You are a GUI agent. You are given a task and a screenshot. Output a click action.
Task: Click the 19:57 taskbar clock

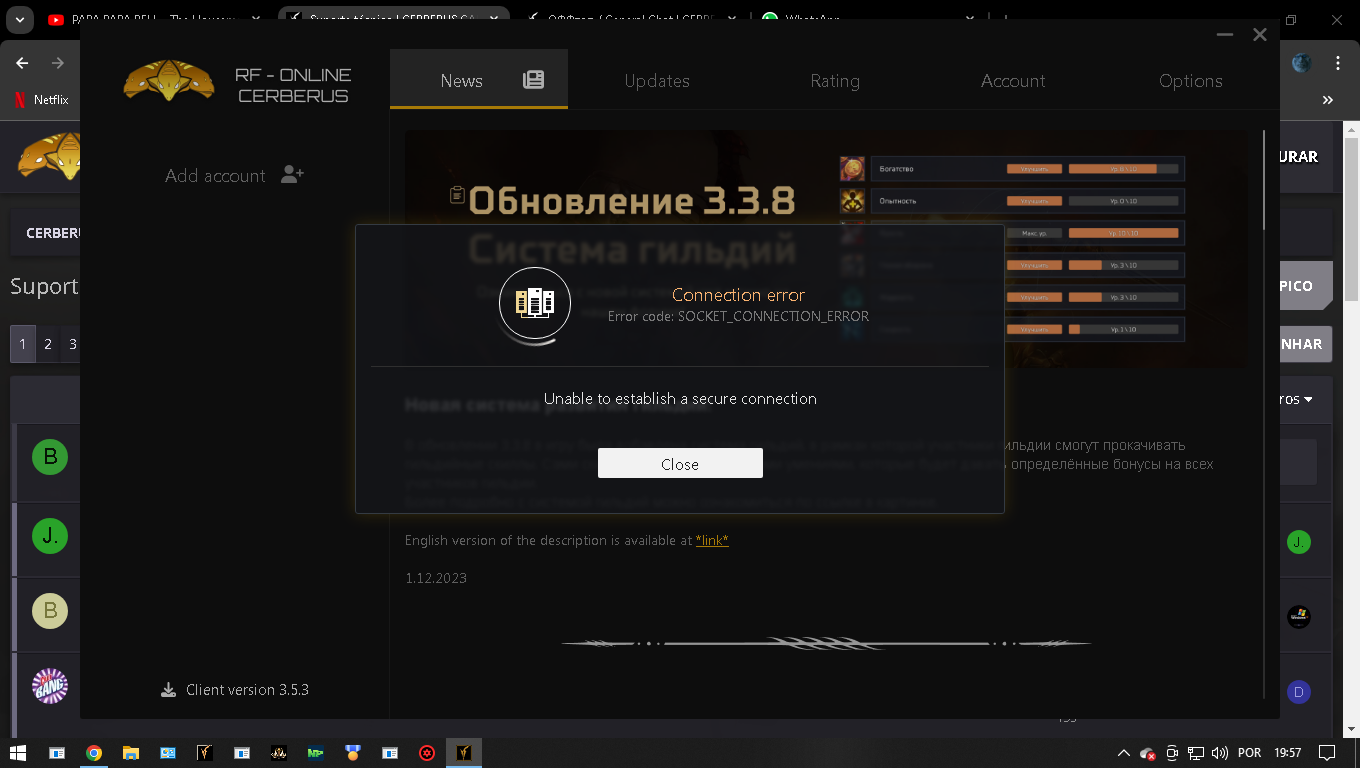[x=1288, y=753]
